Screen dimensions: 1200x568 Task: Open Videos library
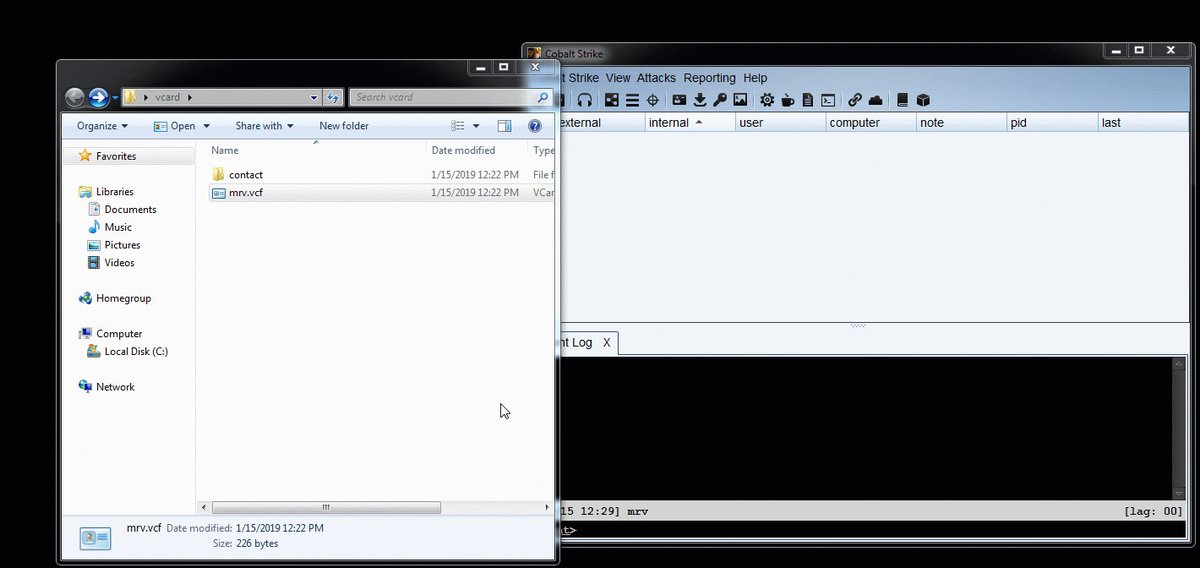(119, 263)
